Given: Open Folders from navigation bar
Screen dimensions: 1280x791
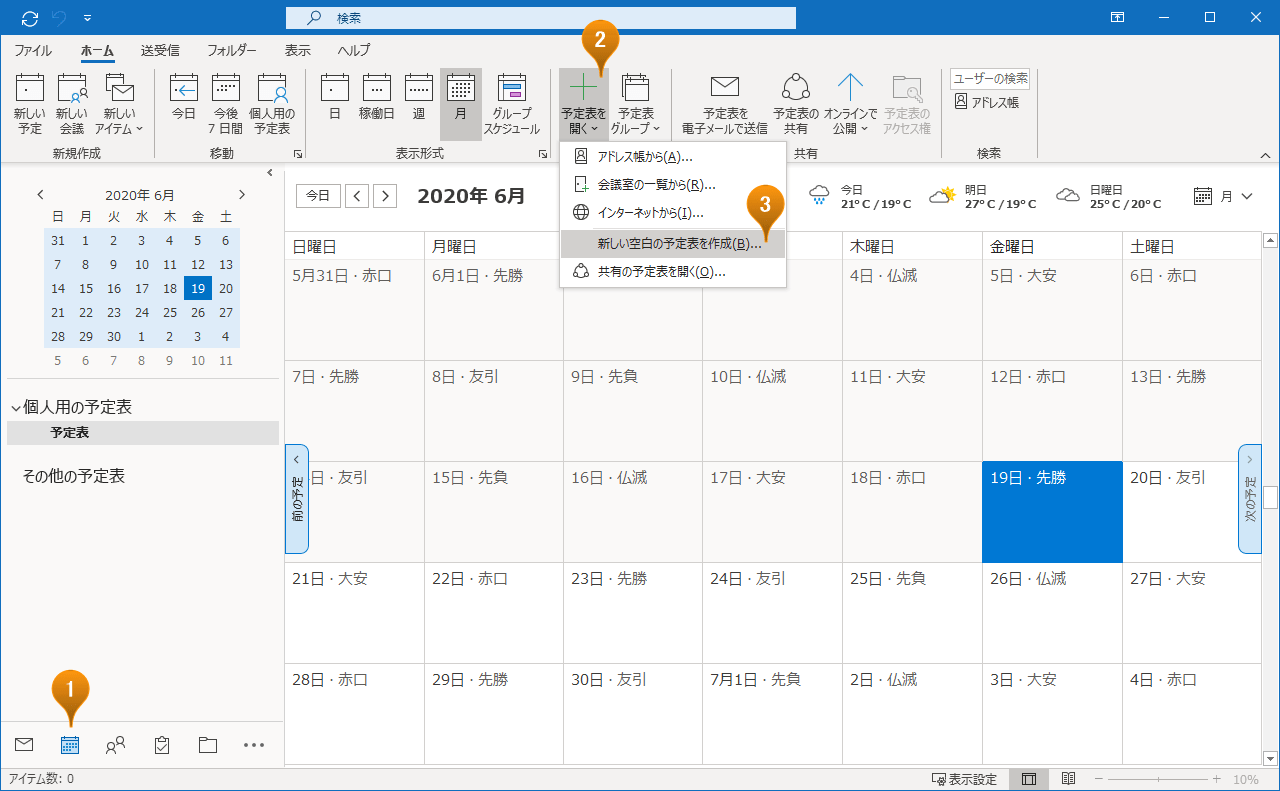Looking at the screenshot, I should [208, 745].
